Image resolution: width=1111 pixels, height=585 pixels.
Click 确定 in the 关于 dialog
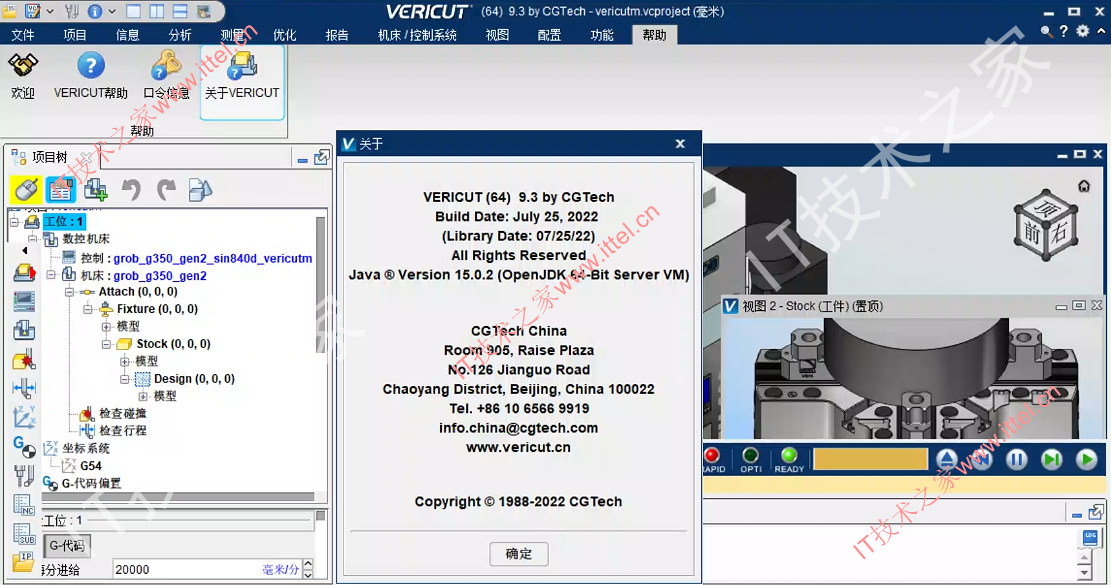[519, 554]
